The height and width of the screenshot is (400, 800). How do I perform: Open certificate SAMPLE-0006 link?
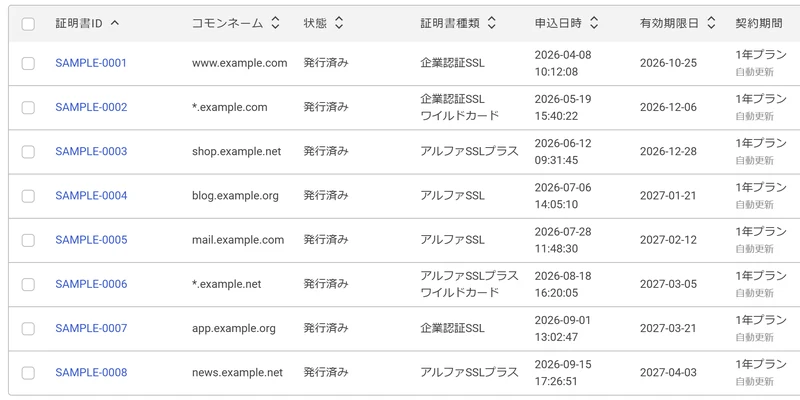[91, 284]
